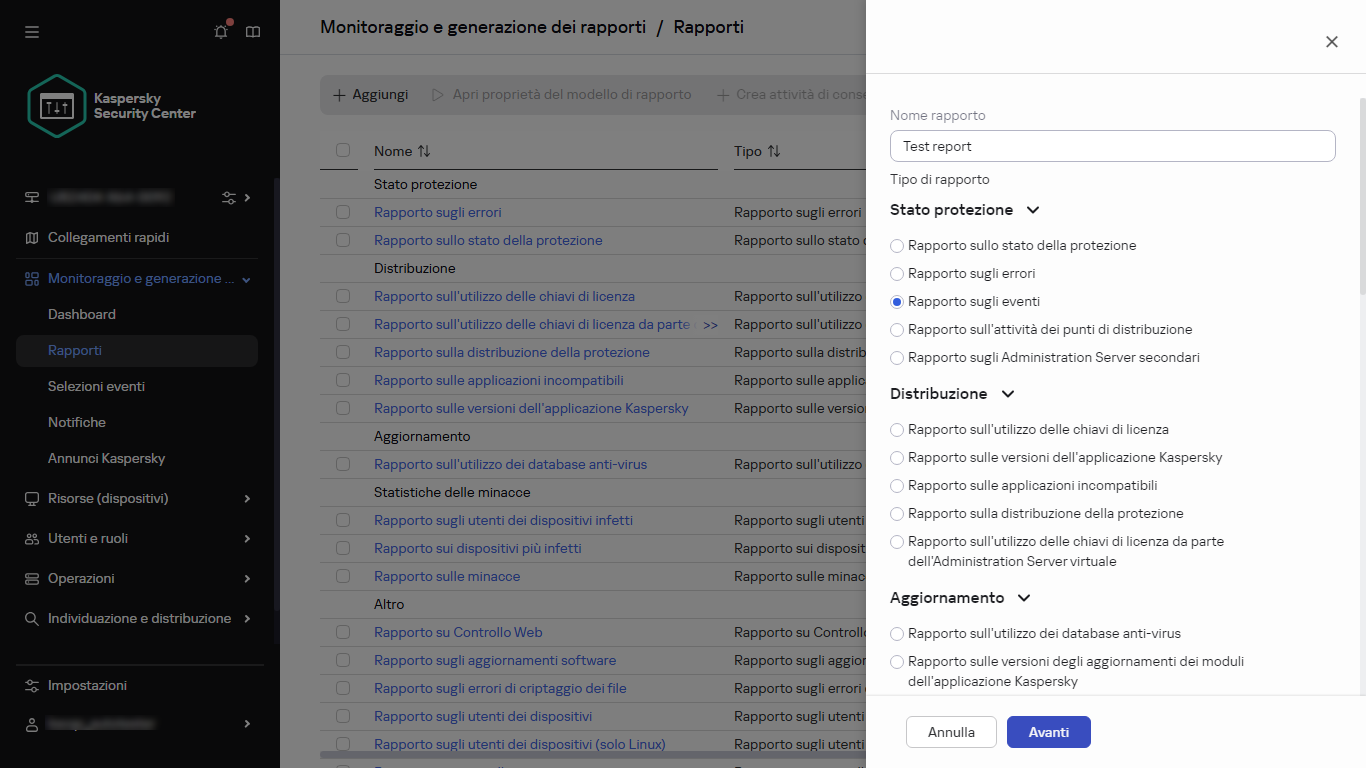This screenshot has width=1366, height=768.
Task: Collapse the Stato protezione section
Action: (x=1033, y=210)
